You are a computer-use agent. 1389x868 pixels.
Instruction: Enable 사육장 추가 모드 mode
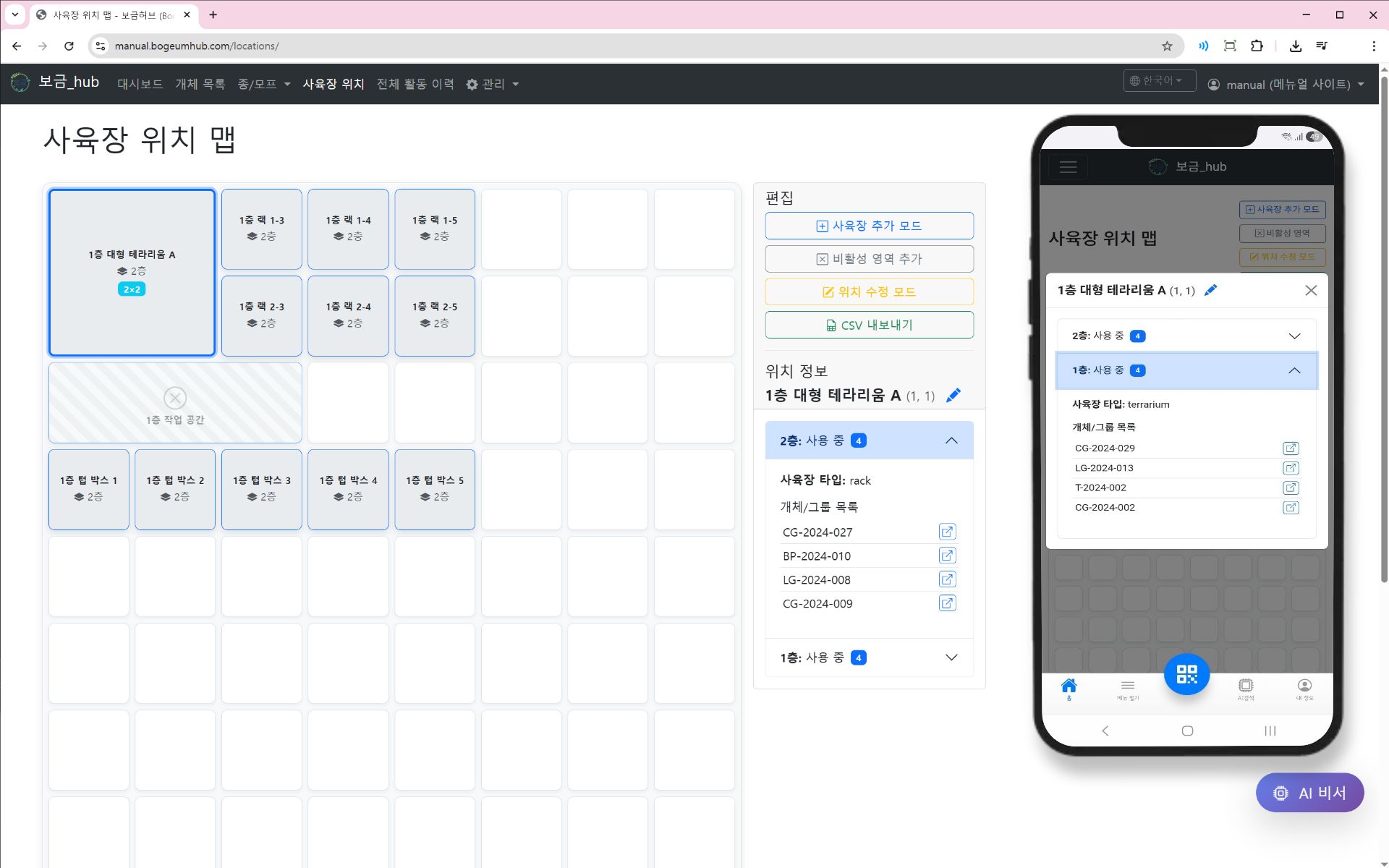869,226
